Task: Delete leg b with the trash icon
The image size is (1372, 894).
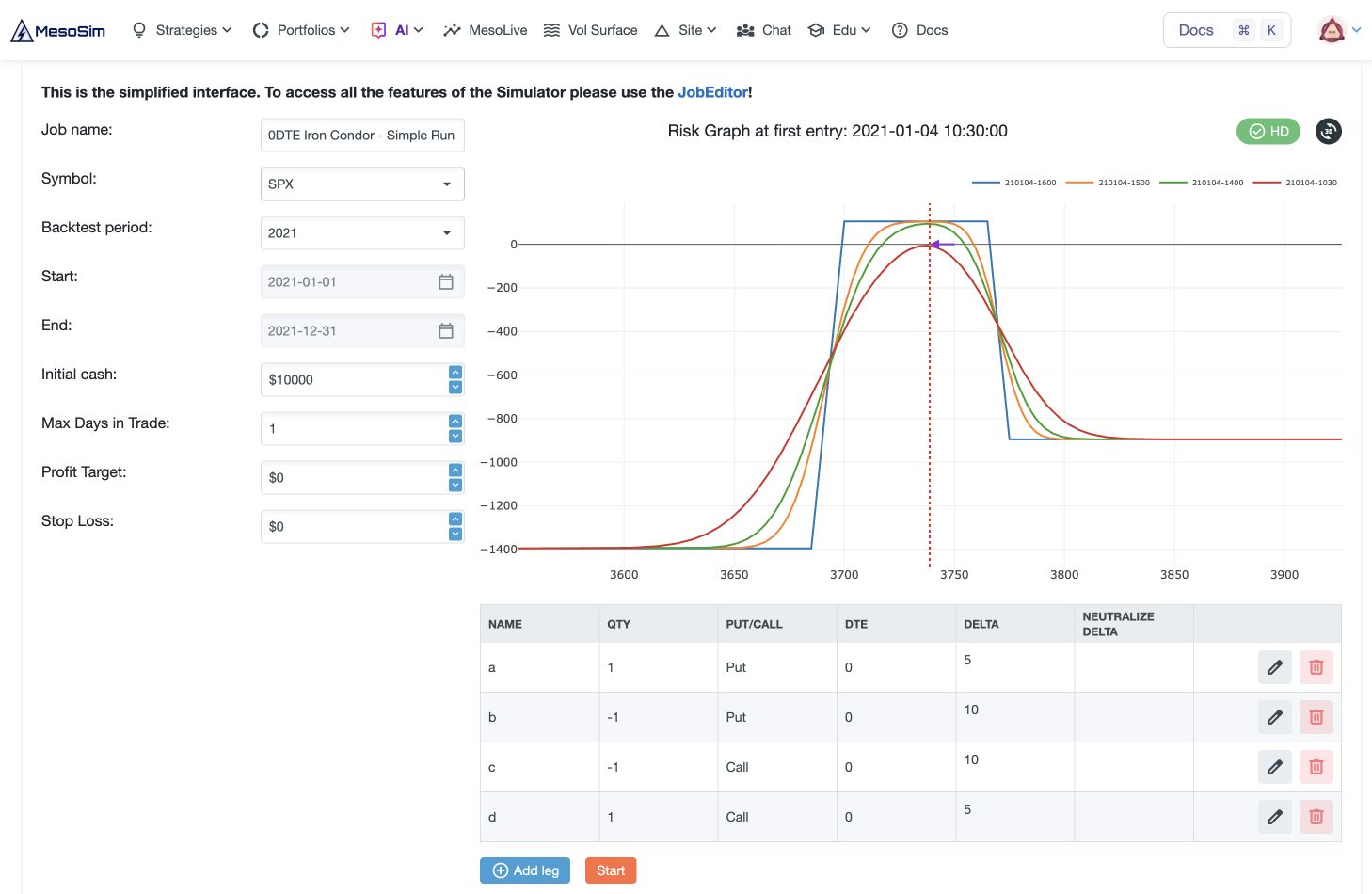Action: pos(1316,717)
